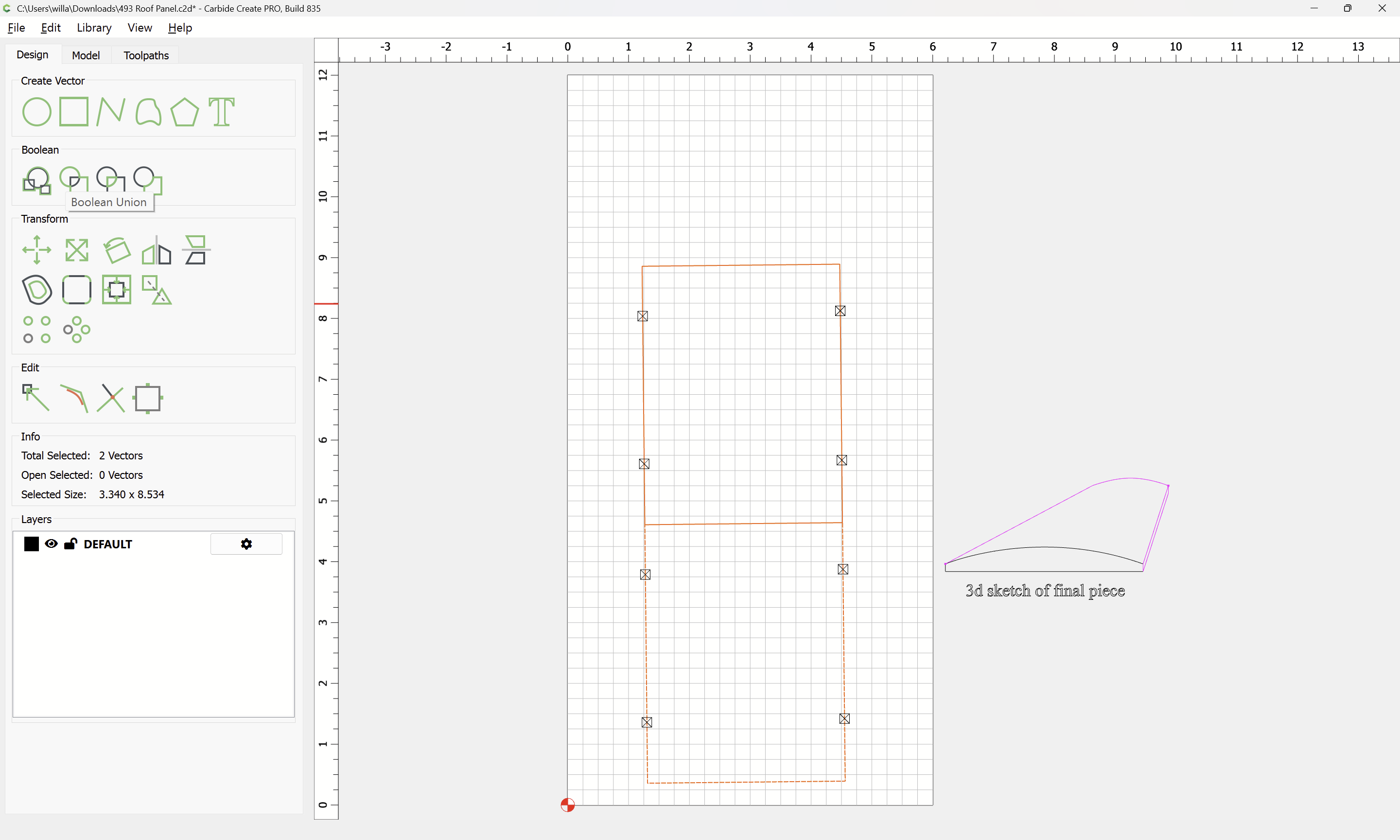
Task: Select the Polyline vector tool
Action: (110, 111)
